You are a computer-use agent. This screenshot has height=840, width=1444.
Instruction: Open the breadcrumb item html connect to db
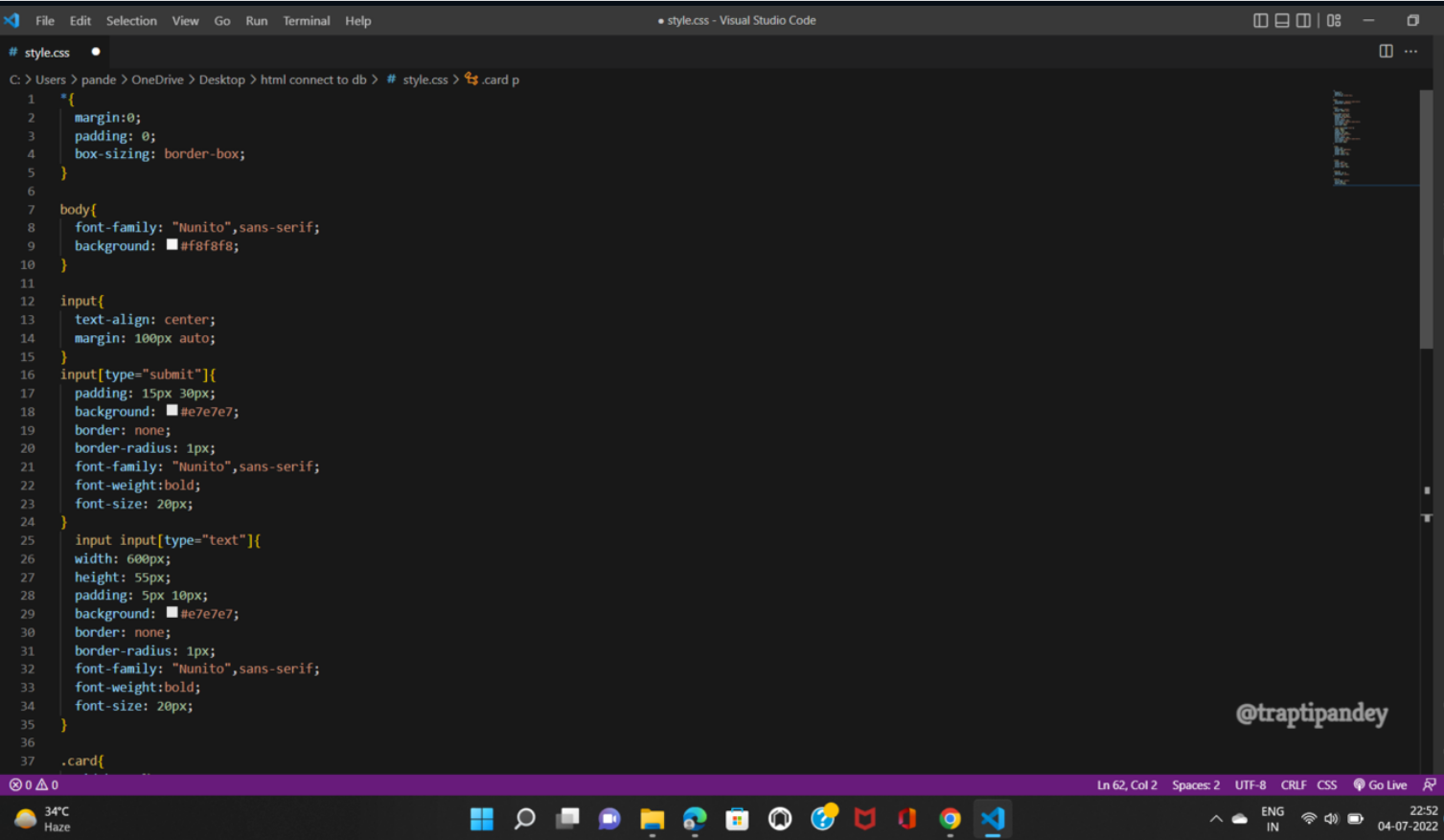[x=313, y=79]
